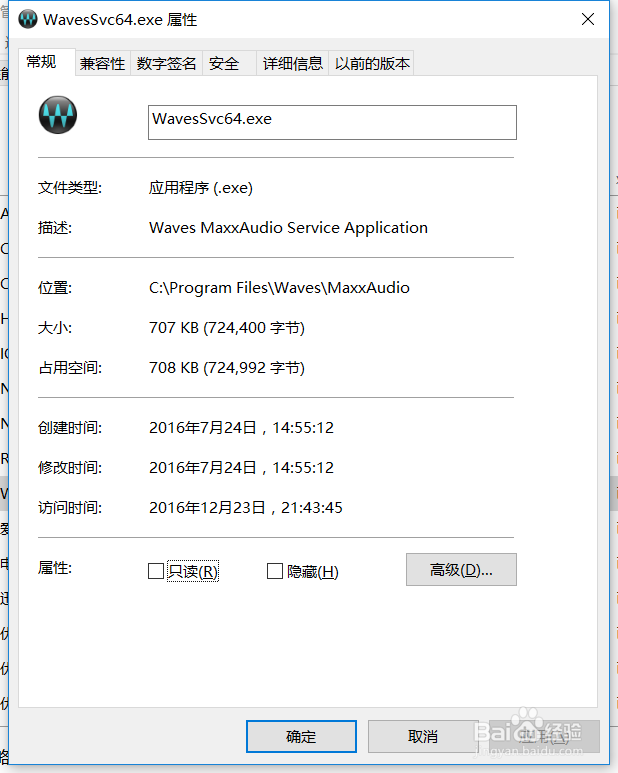Viewport: 618px width, 773px height.
Task: Switch to the 兼容性 tab
Action: 103,63
